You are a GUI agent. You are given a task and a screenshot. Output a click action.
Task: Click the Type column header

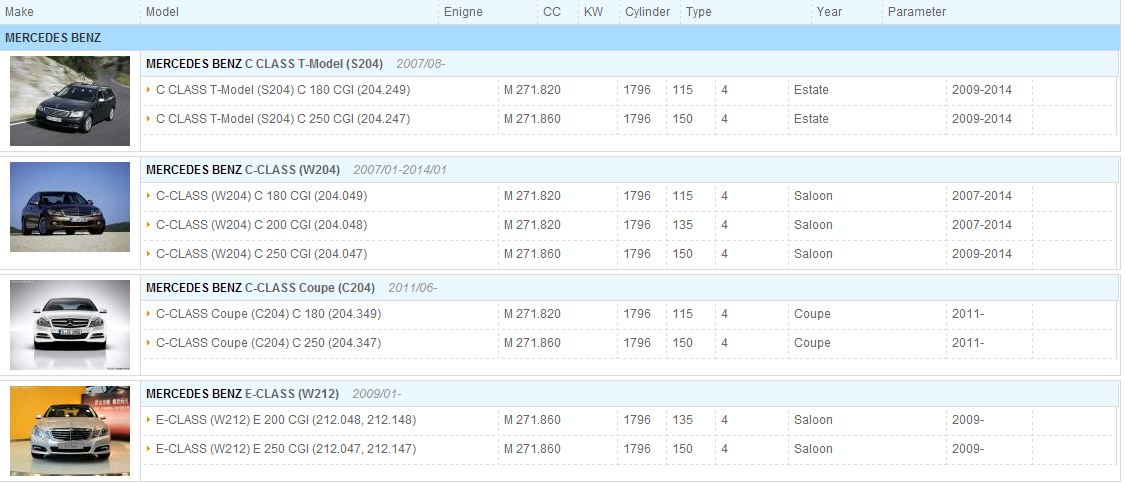(699, 11)
